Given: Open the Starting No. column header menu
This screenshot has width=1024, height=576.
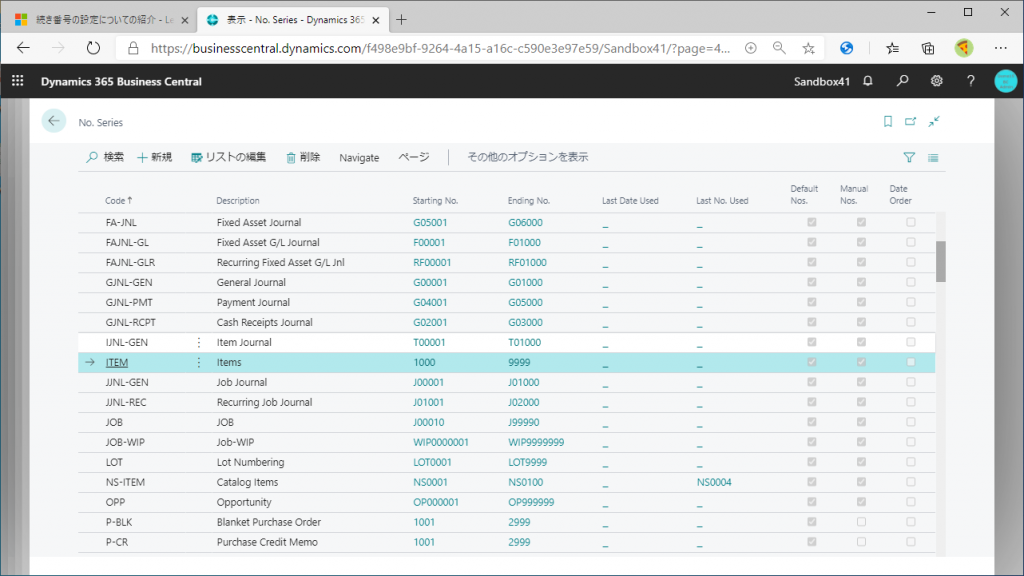Looking at the screenshot, I should pyautogui.click(x=435, y=200).
